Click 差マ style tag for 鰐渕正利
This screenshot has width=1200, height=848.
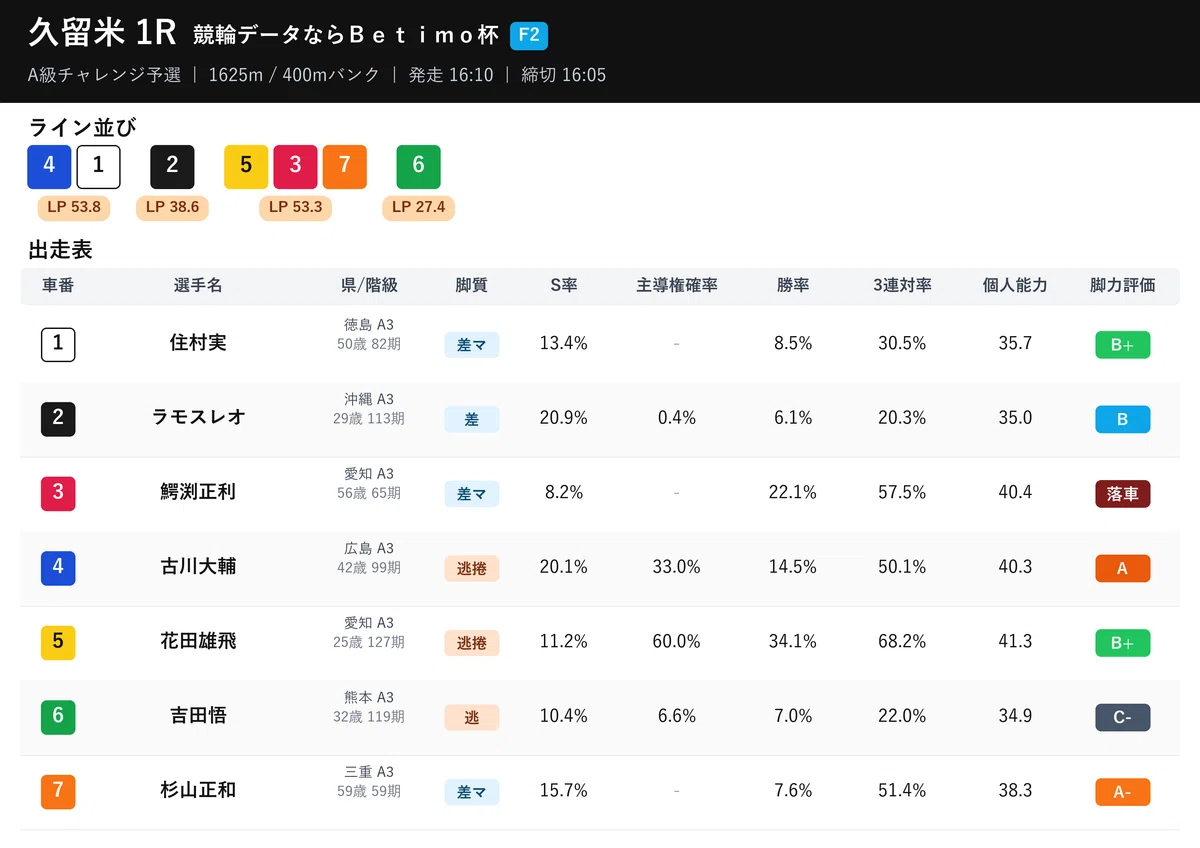[x=472, y=494]
